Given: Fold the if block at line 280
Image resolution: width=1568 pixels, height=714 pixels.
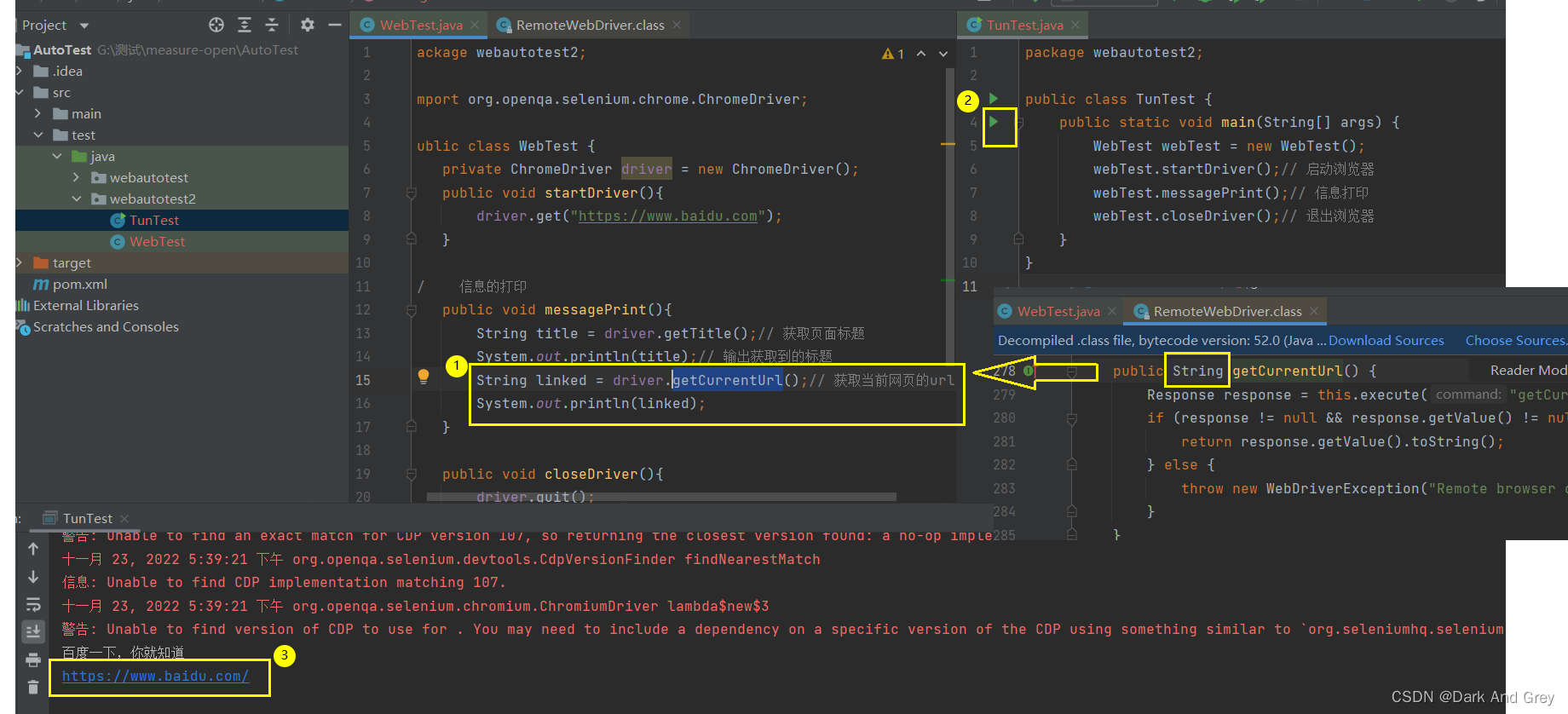Looking at the screenshot, I should pos(1072,418).
